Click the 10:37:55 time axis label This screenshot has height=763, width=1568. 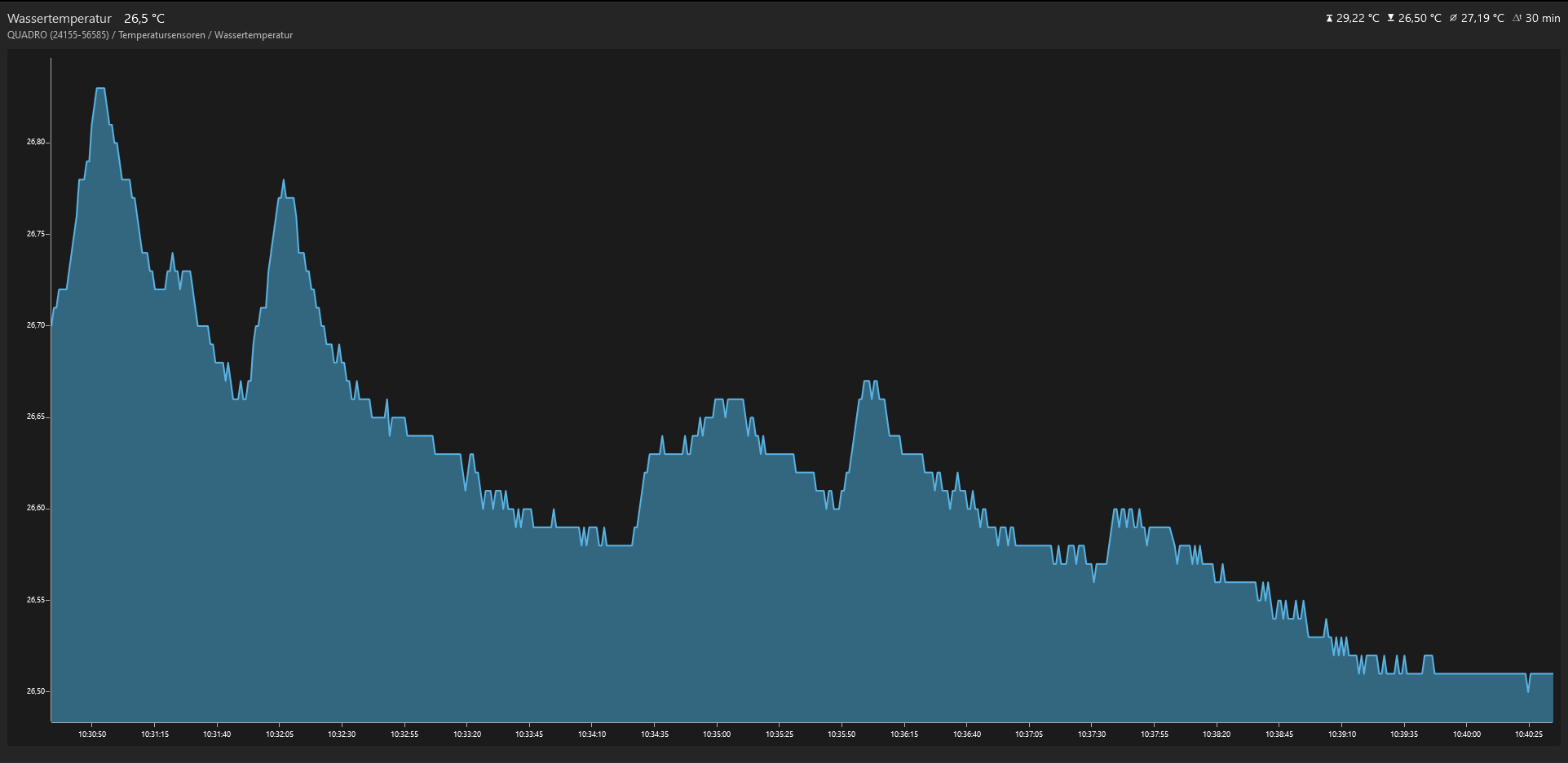coord(1155,734)
